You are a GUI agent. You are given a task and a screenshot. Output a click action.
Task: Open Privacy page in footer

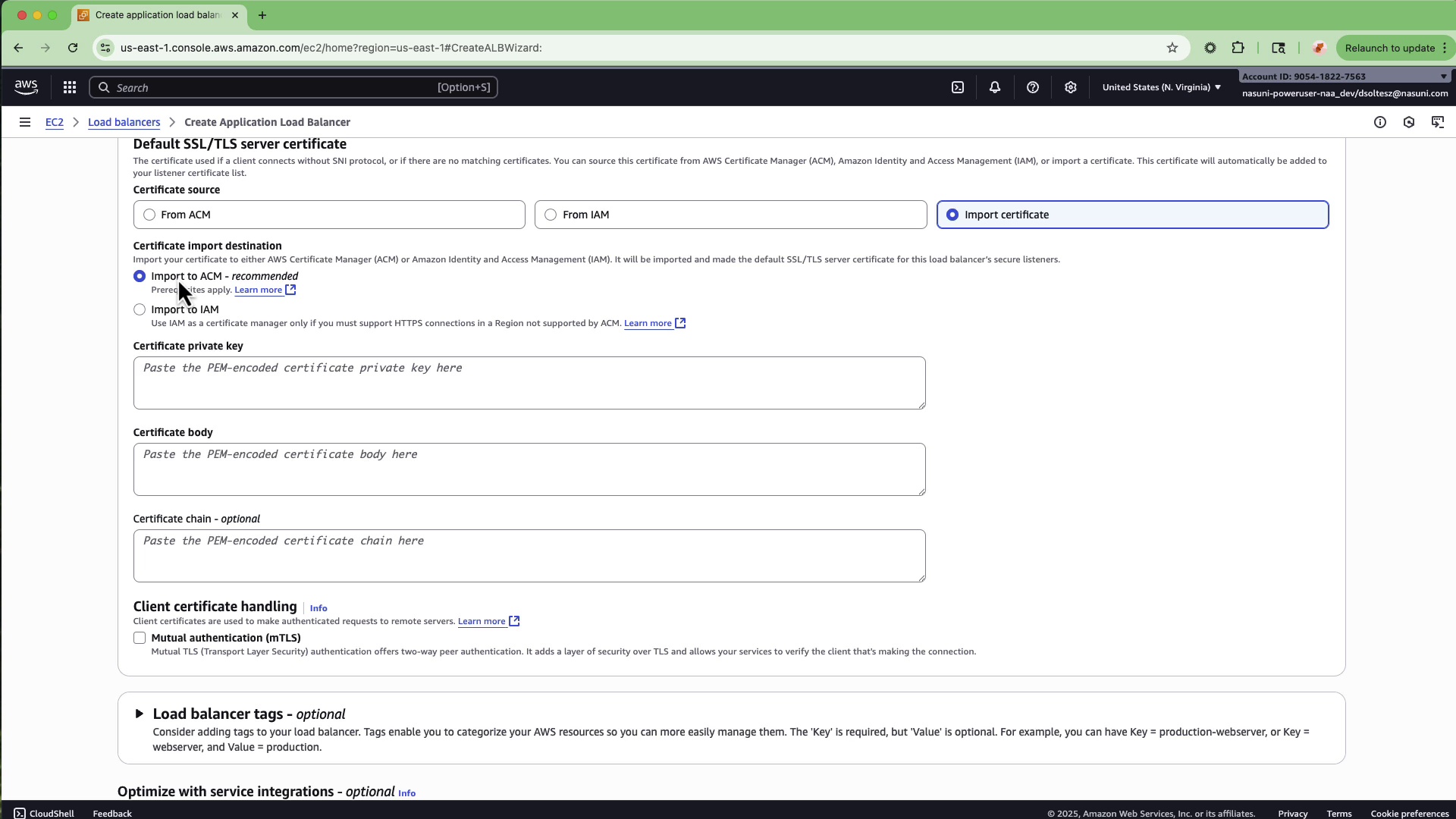point(1292,813)
